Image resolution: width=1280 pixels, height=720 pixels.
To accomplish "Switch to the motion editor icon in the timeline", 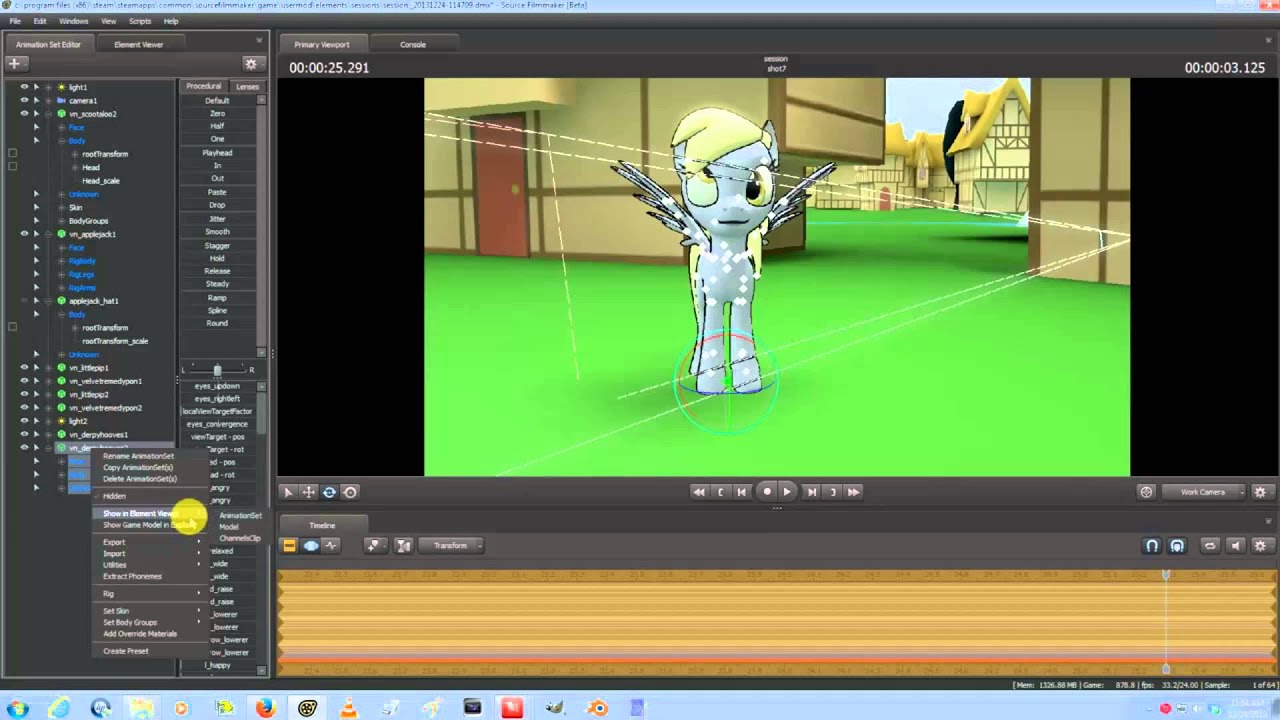I will [x=311, y=546].
